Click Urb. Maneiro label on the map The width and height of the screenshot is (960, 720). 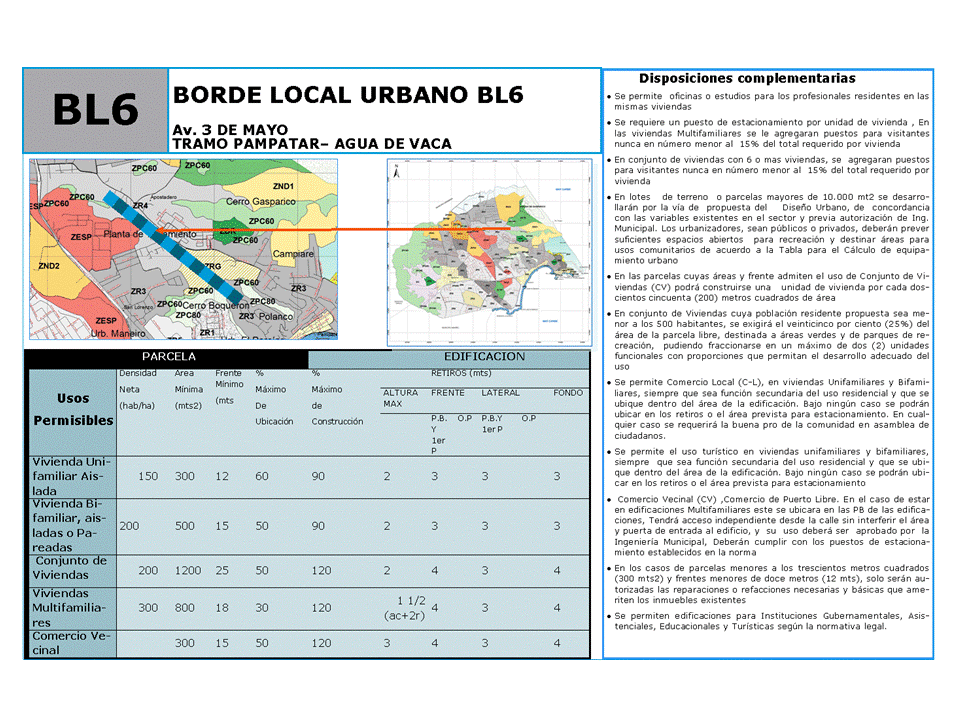click(118, 334)
